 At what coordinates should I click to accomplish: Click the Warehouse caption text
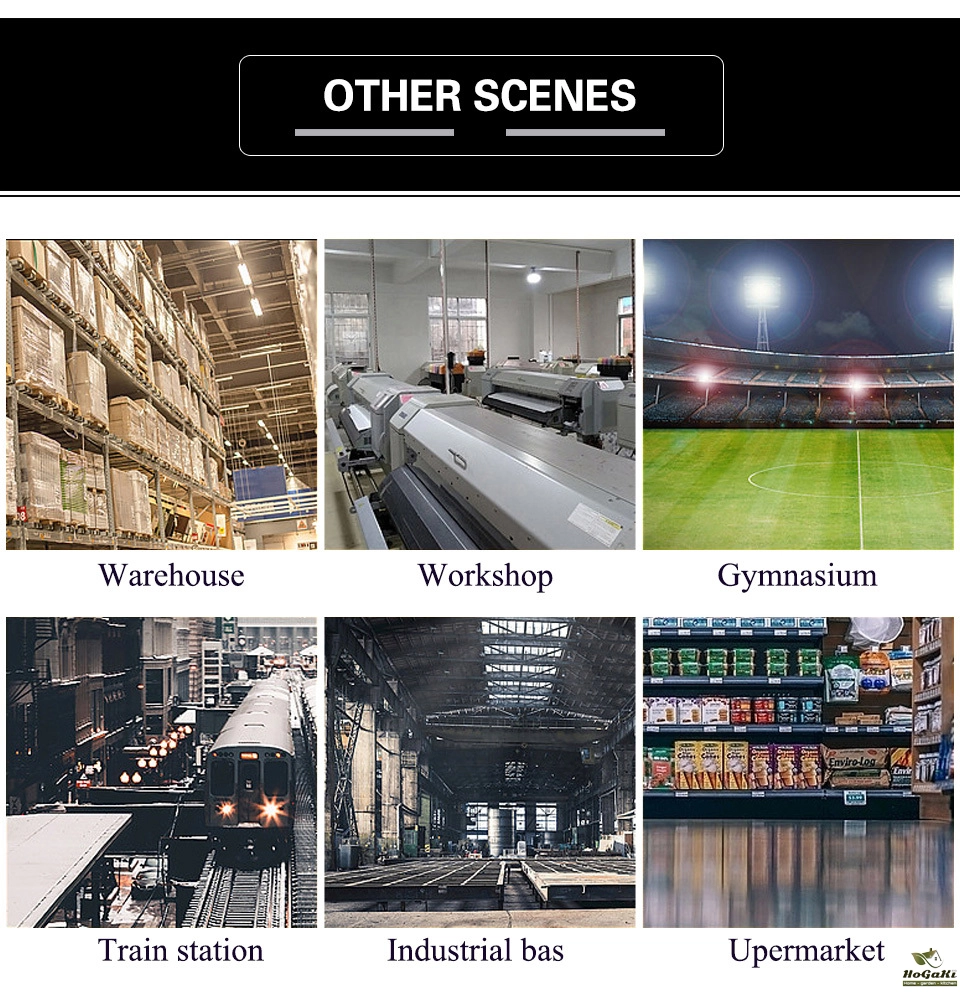(171, 575)
